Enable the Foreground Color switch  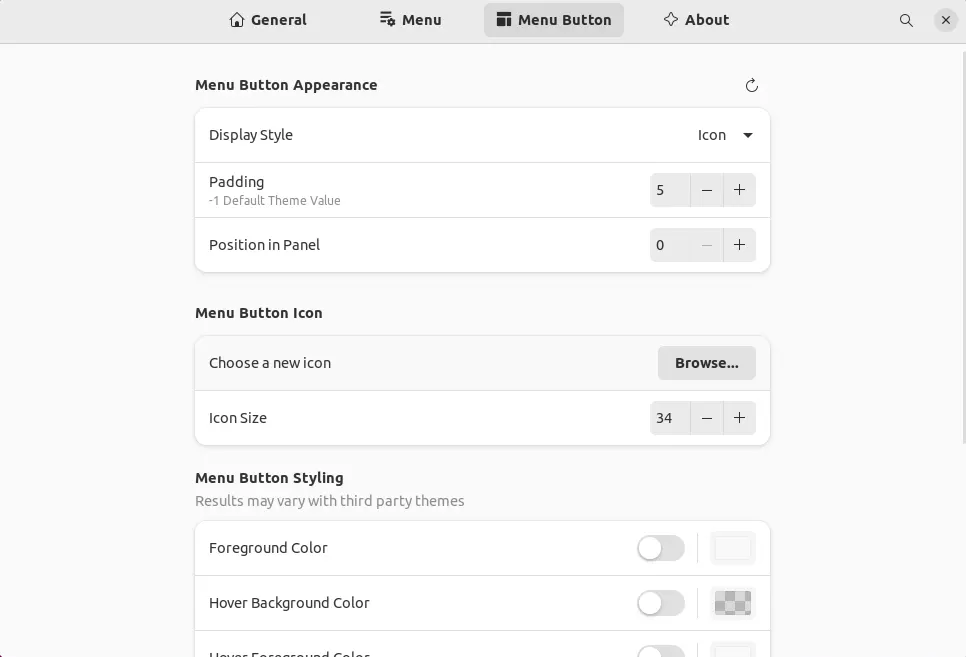point(660,548)
